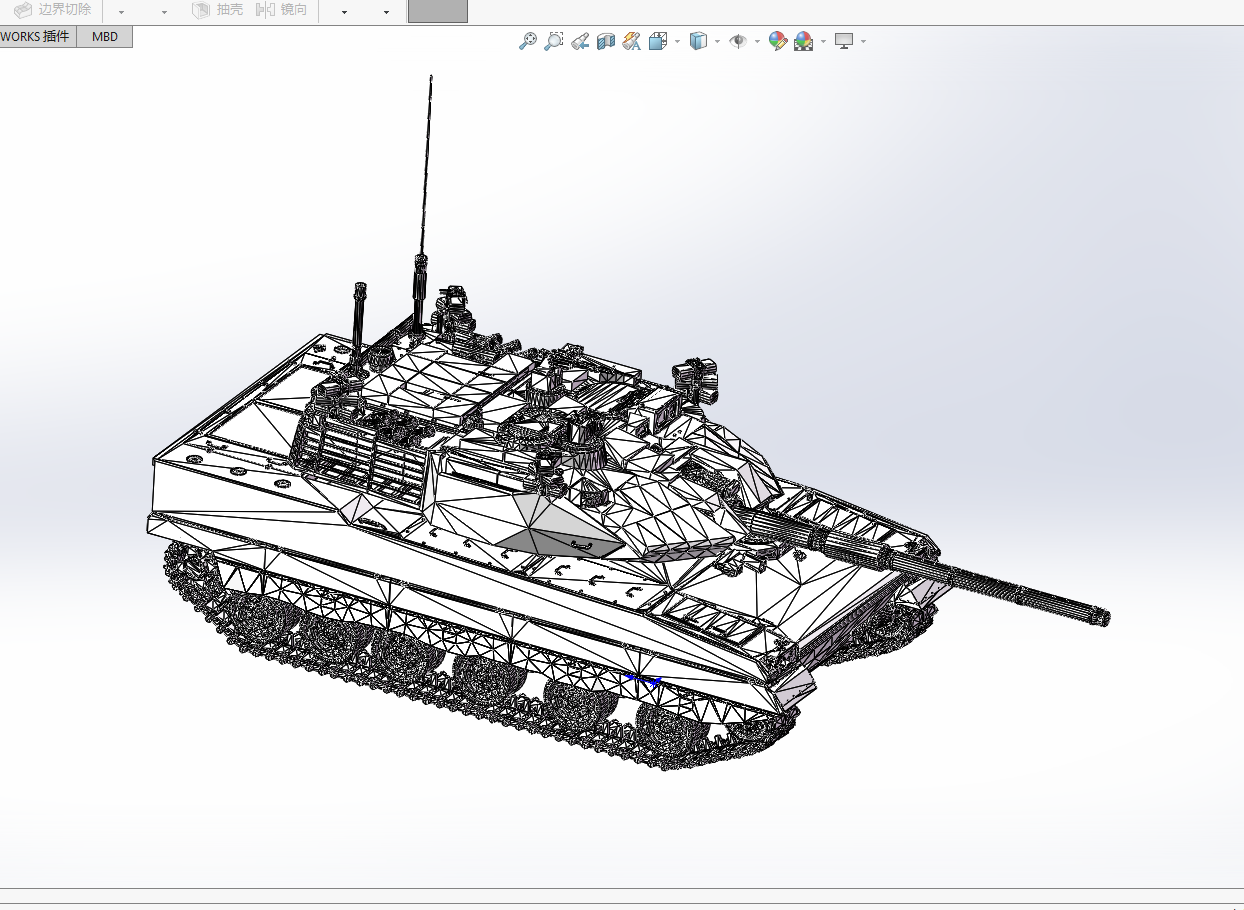Open the dropdown arrow just left of 抽壳

coord(165,12)
